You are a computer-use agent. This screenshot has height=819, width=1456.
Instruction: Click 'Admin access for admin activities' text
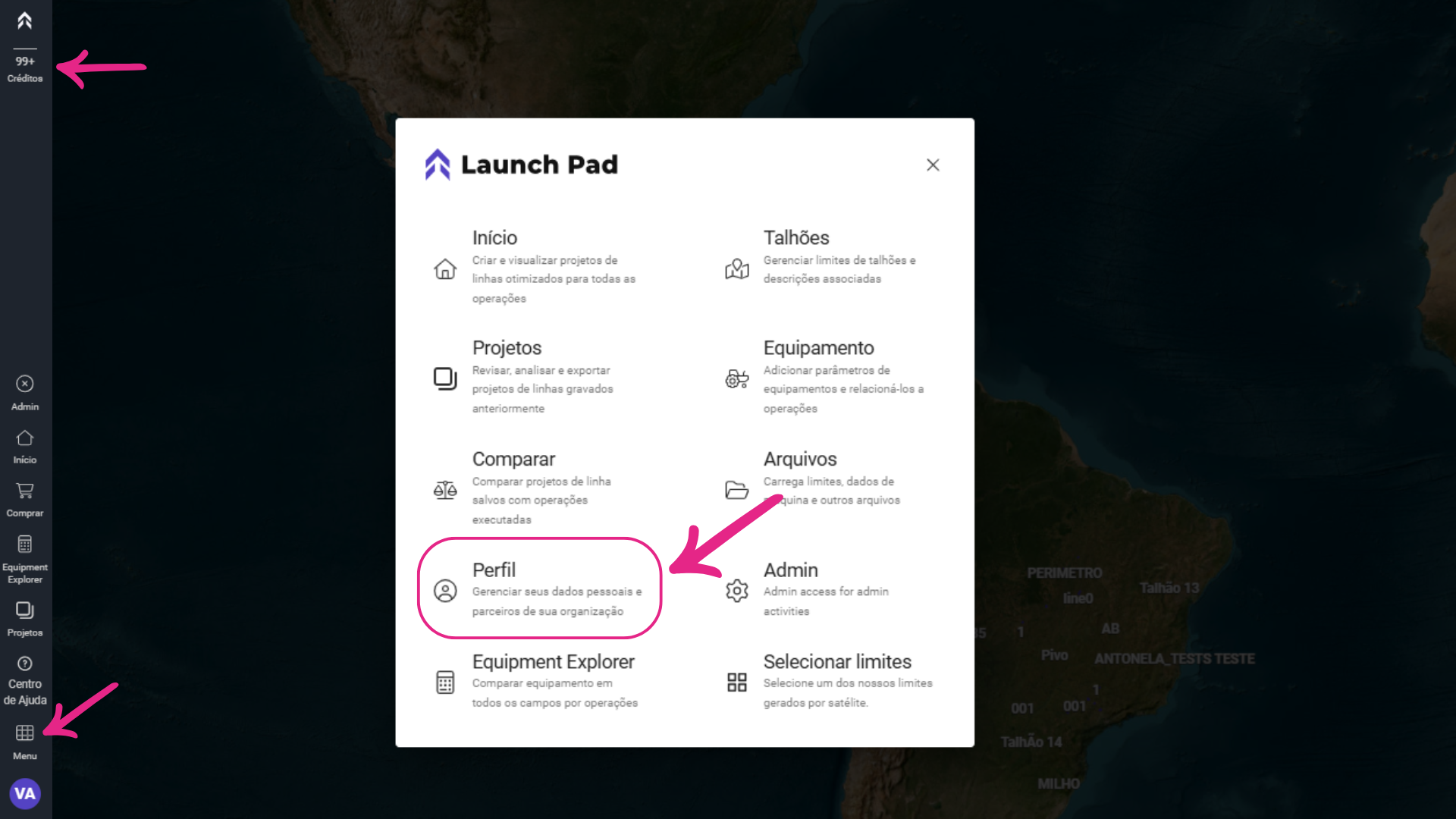pyautogui.click(x=826, y=601)
